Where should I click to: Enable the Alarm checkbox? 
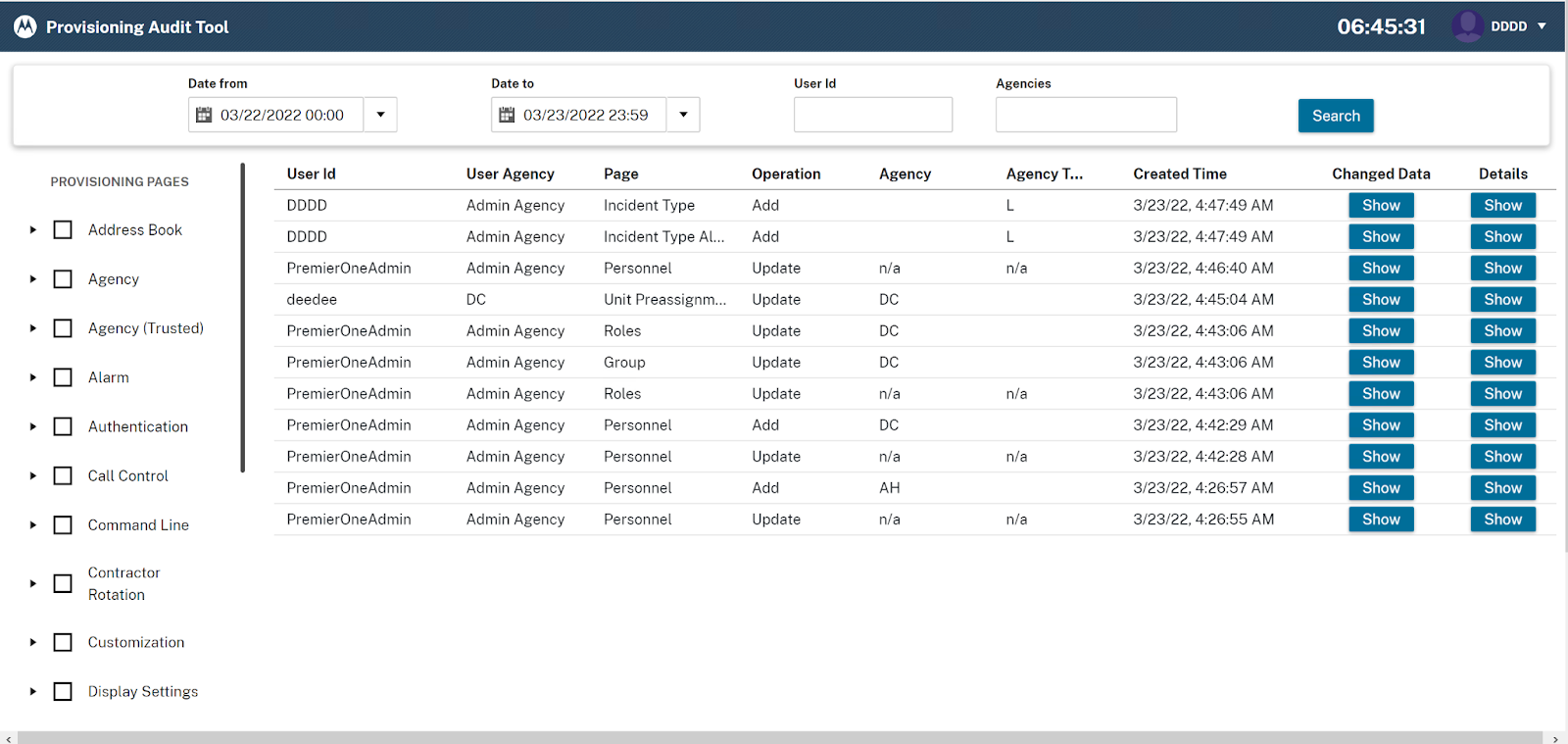click(x=63, y=377)
